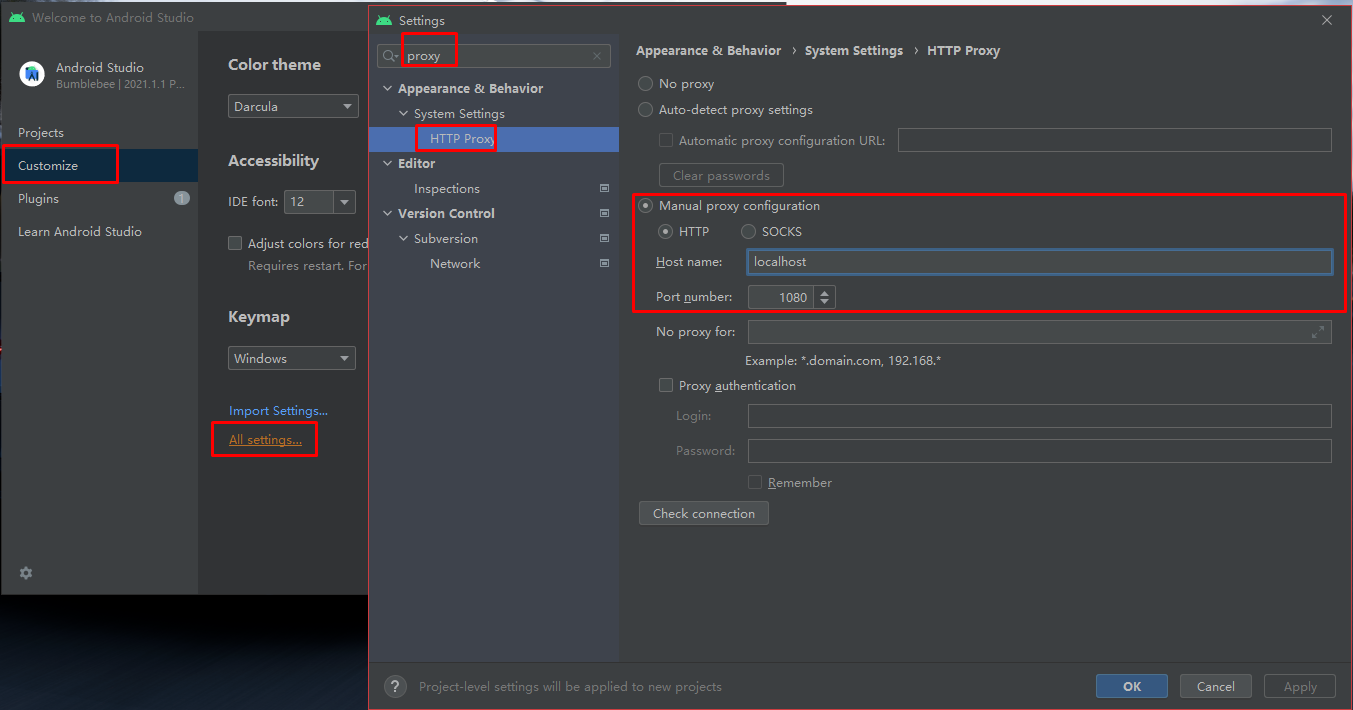Enable Proxy authentication checkbox
1353x710 pixels.
point(666,385)
